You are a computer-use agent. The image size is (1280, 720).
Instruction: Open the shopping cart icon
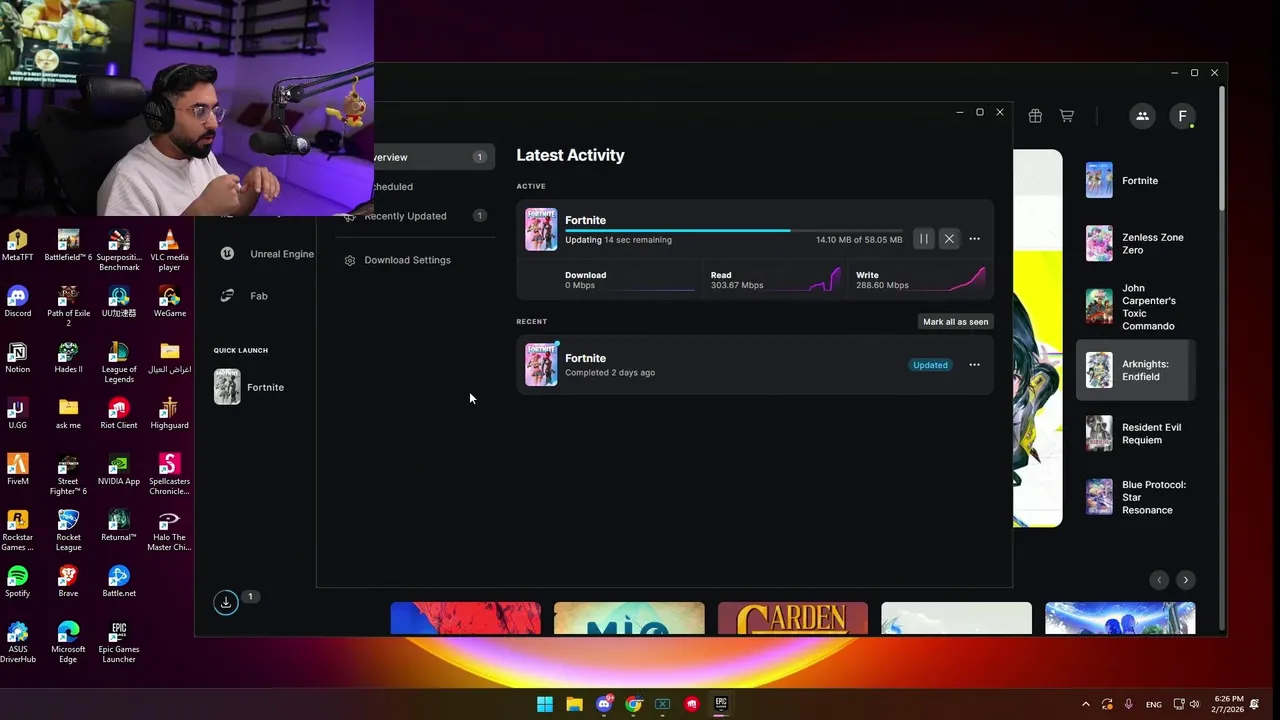click(x=1067, y=116)
